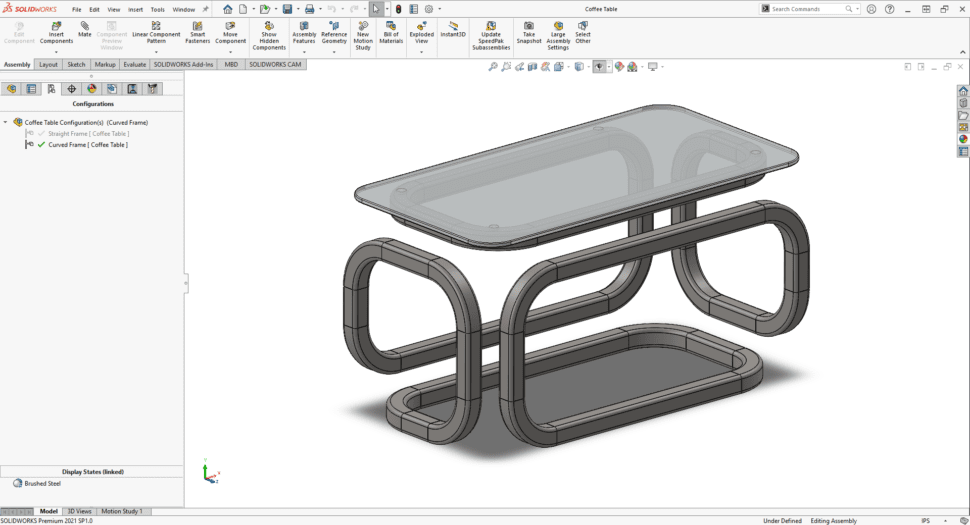Click Update SpeedPak Subassemblies
This screenshot has height=525, width=970.
coord(491,35)
